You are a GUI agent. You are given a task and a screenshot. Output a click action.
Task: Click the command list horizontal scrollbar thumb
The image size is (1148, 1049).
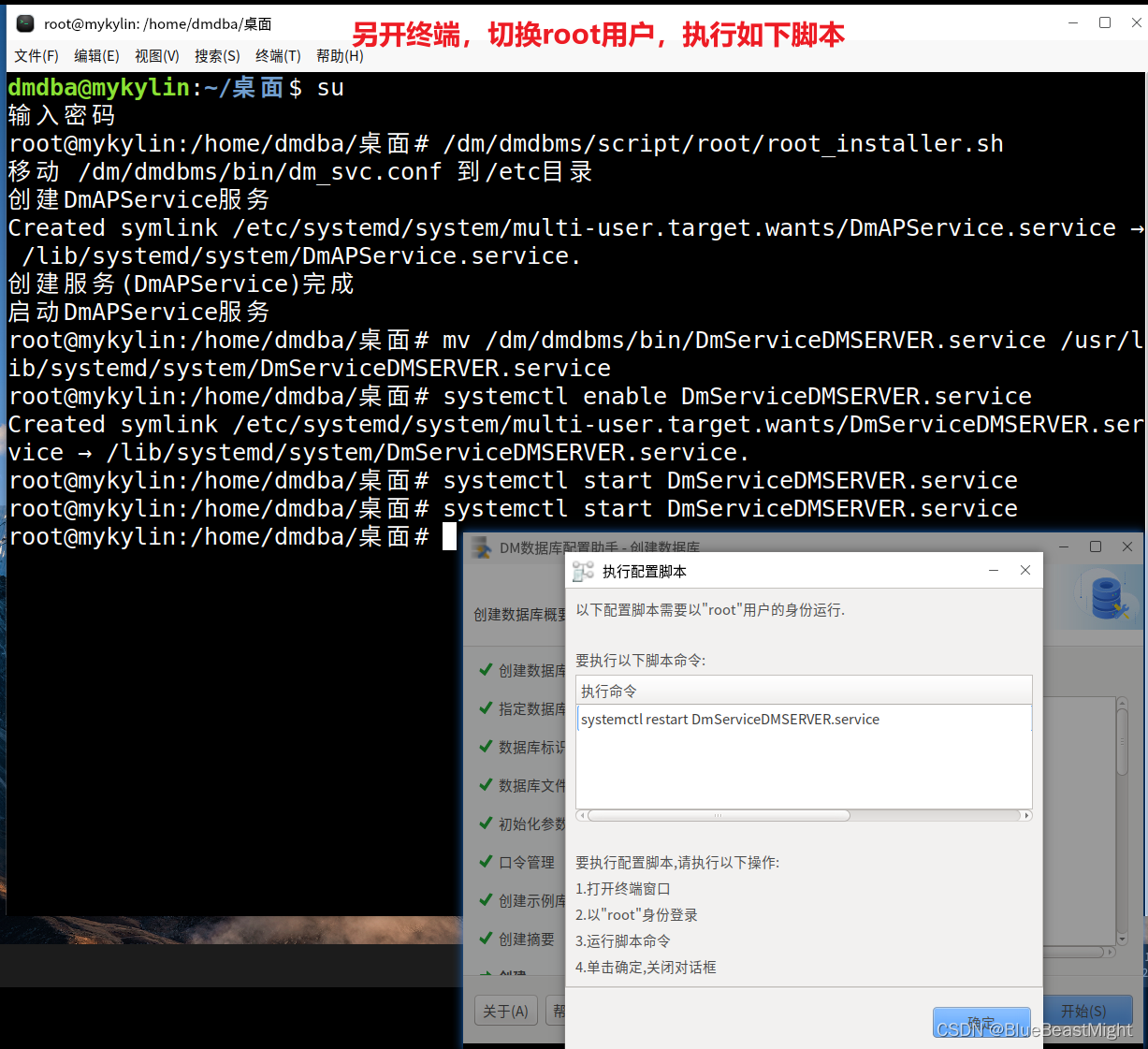coord(719,815)
